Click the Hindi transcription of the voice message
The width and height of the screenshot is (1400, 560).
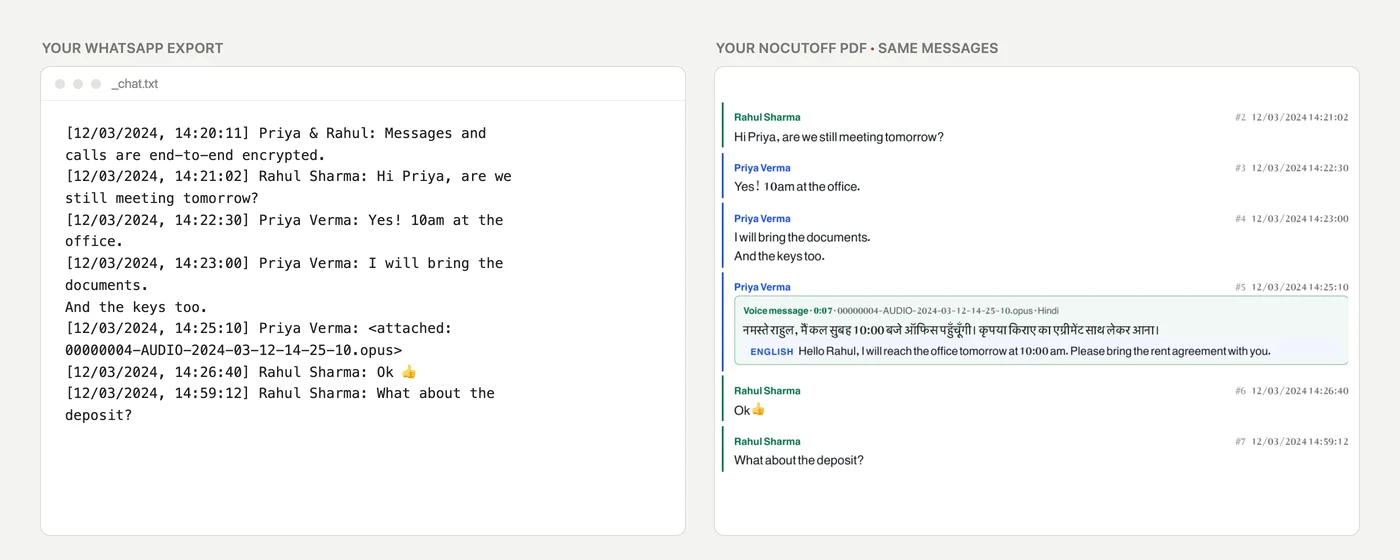[x=951, y=330]
